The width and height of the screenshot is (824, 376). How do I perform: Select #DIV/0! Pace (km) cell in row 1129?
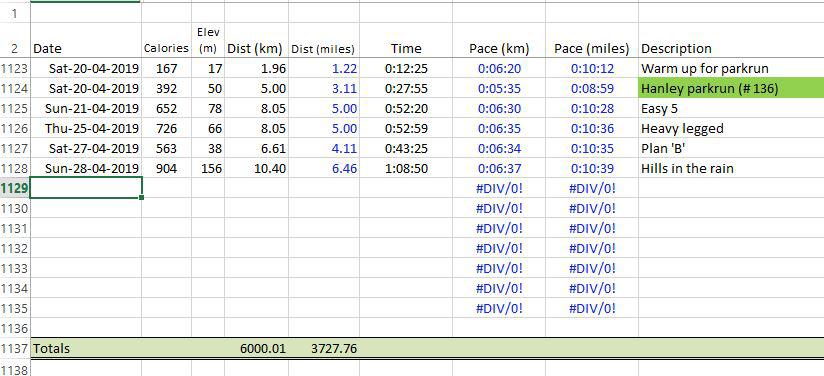tap(499, 188)
